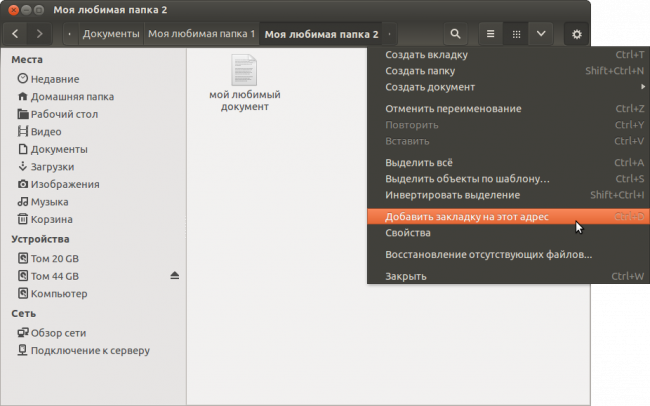
Task: Open the мой любимый документ file
Action: pos(245,83)
